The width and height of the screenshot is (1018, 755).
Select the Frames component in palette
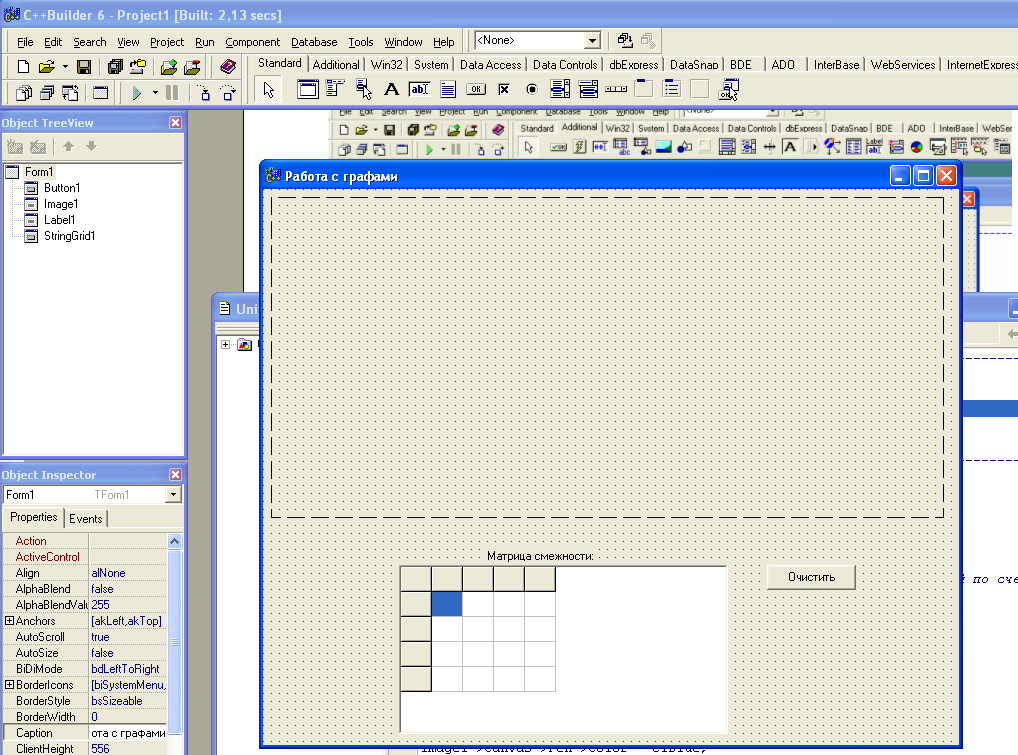click(x=308, y=89)
